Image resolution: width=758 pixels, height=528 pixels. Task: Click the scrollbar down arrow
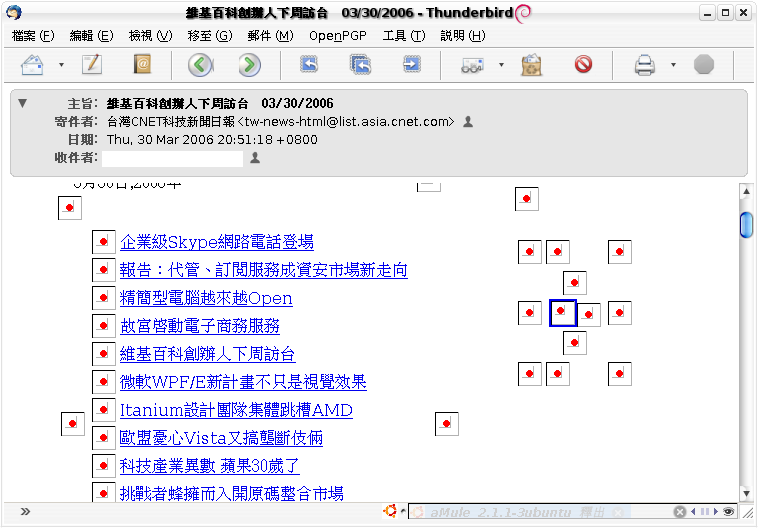click(x=746, y=494)
